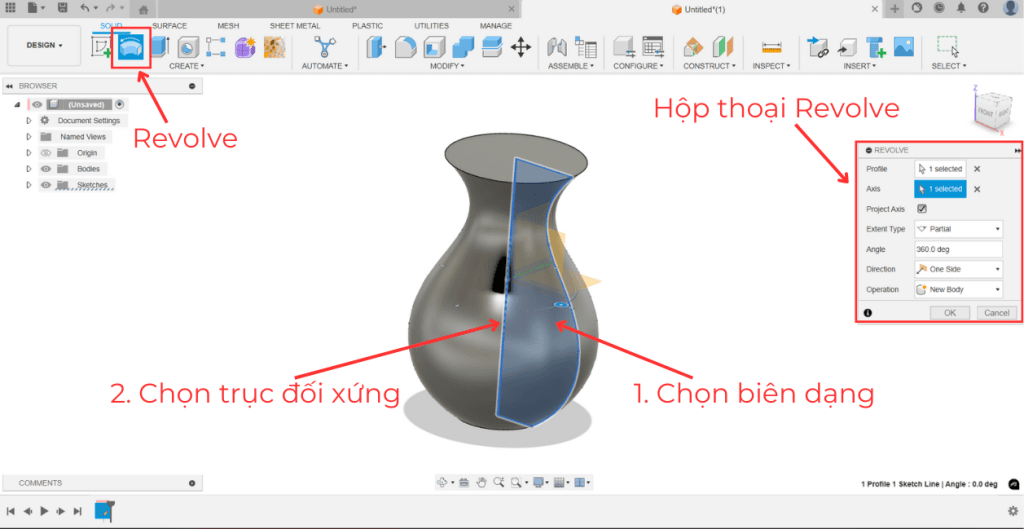The image size is (1024, 529).
Task: Open the Extent Type dropdown
Action: pyautogui.click(x=958, y=229)
